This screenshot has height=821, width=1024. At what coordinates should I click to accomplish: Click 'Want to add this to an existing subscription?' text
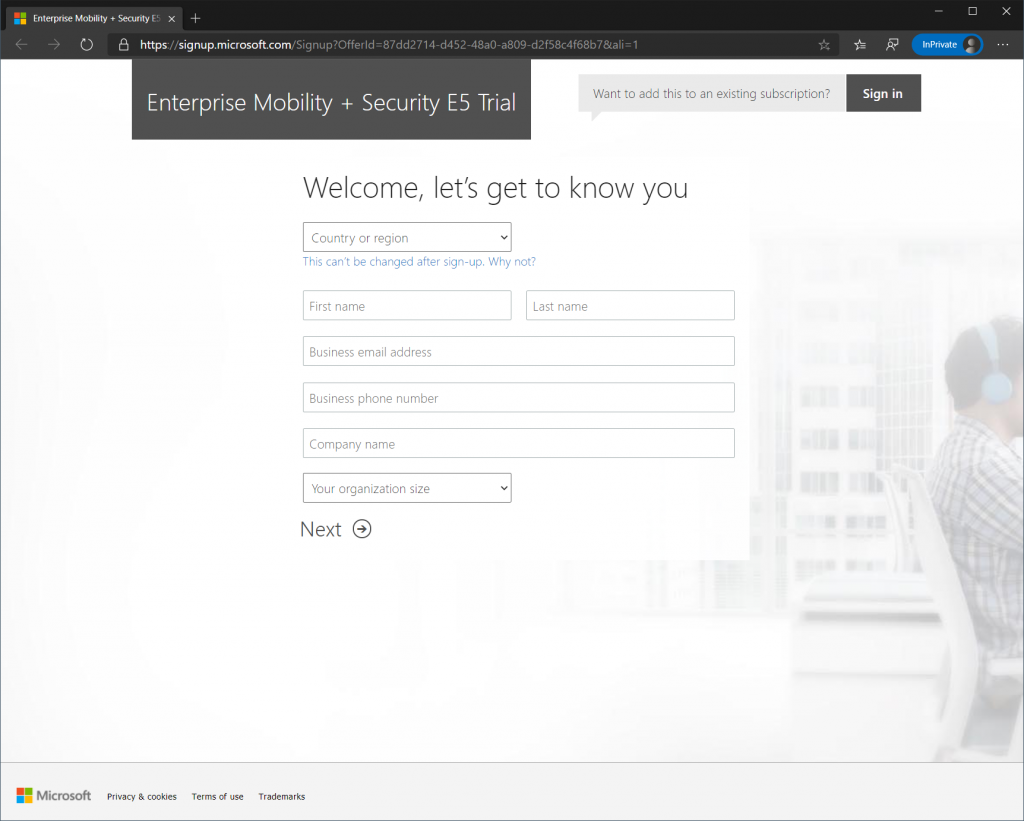pos(711,93)
